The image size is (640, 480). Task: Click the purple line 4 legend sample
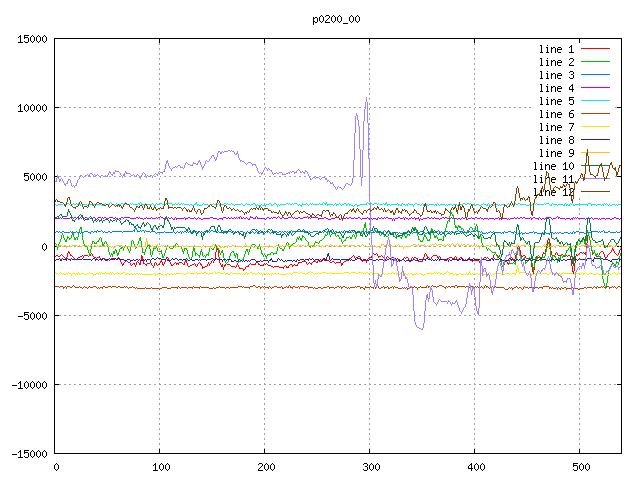pos(595,88)
